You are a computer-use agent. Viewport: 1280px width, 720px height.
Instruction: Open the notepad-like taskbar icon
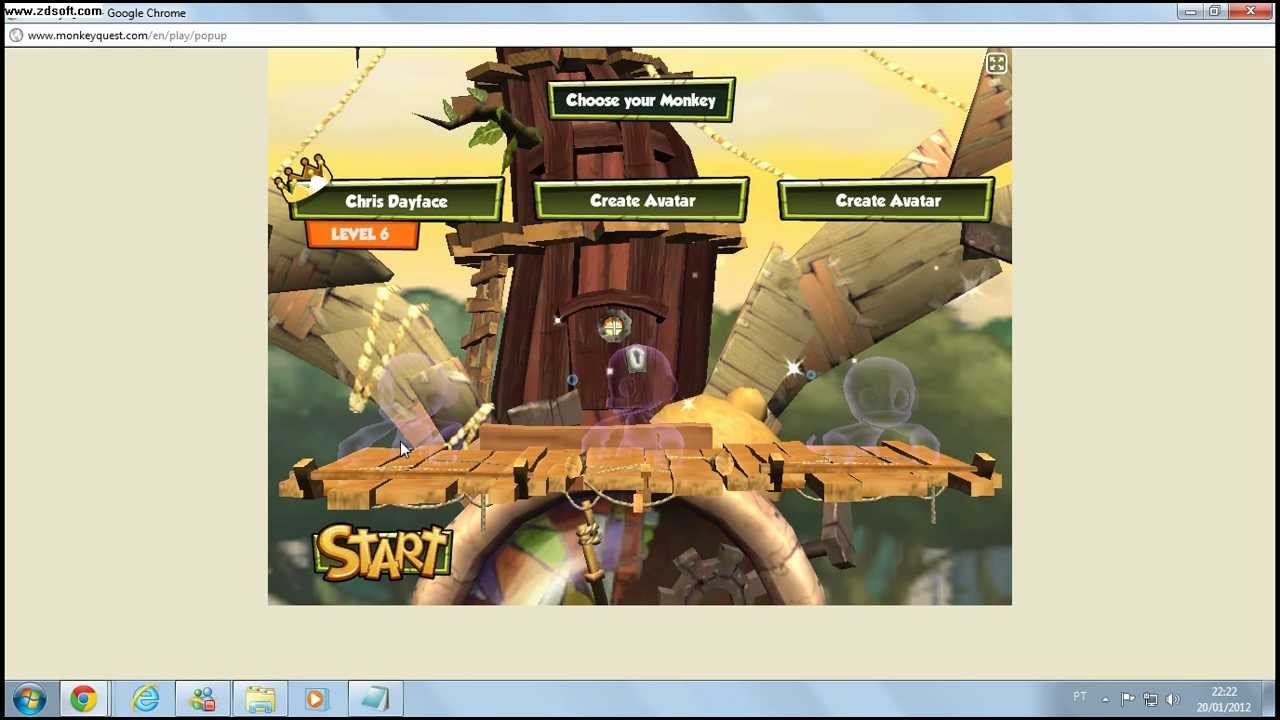[x=375, y=699]
